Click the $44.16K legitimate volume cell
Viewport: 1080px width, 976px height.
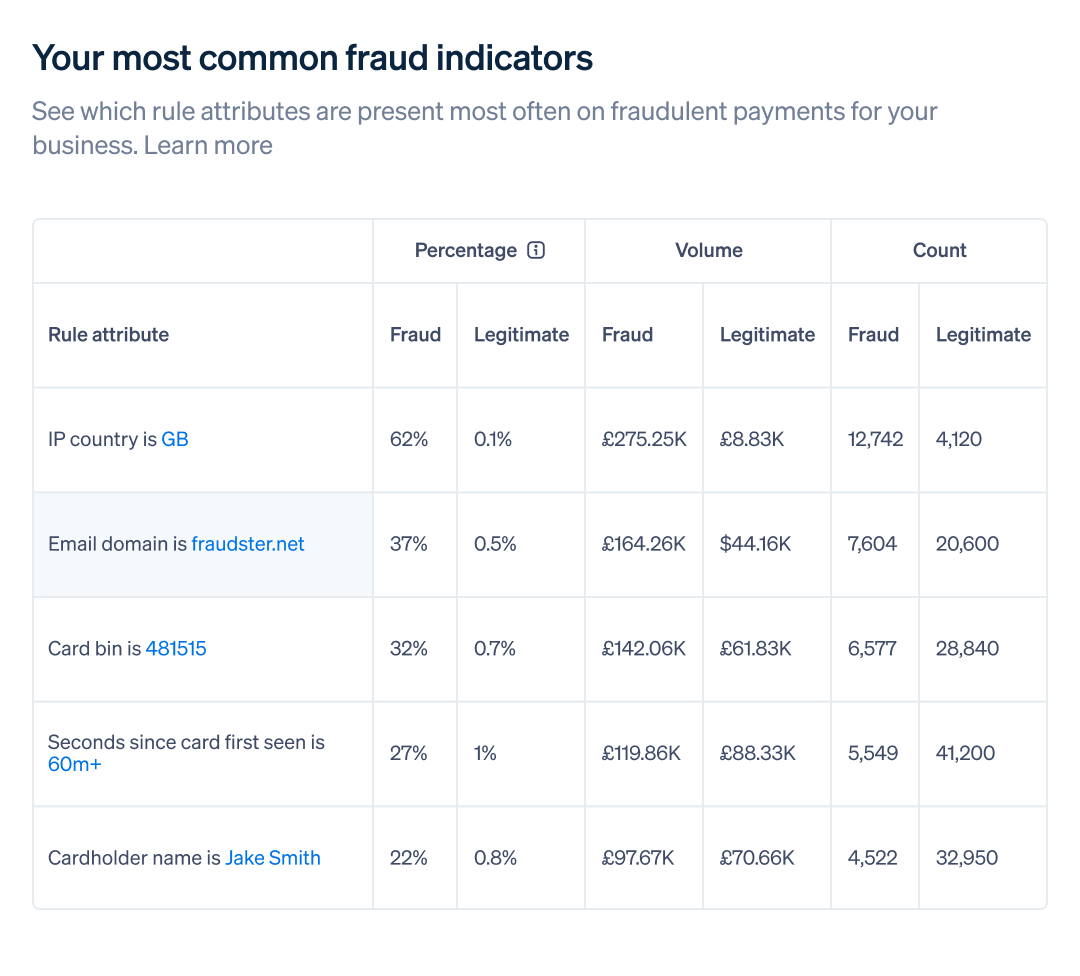[767, 544]
